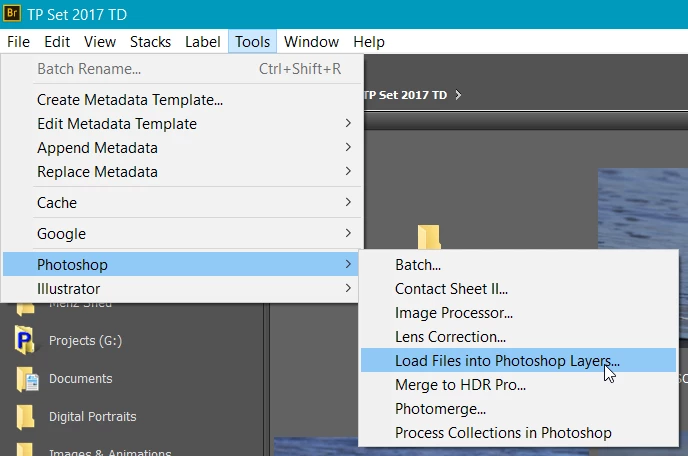Open the File menu
The image size is (688, 456).
[x=18, y=42]
